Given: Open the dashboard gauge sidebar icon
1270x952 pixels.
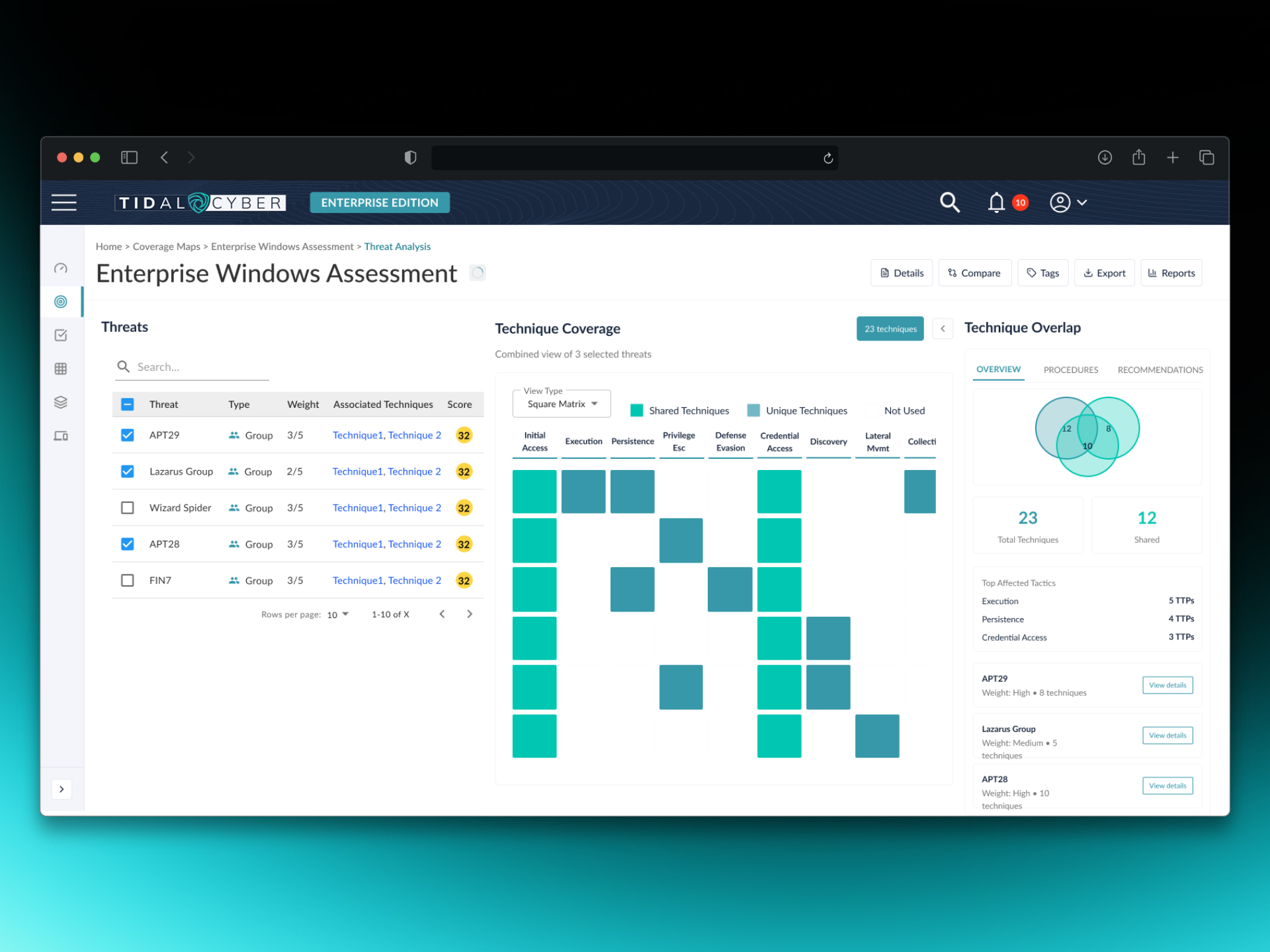Looking at the screenshot, I should pos(61,268).
